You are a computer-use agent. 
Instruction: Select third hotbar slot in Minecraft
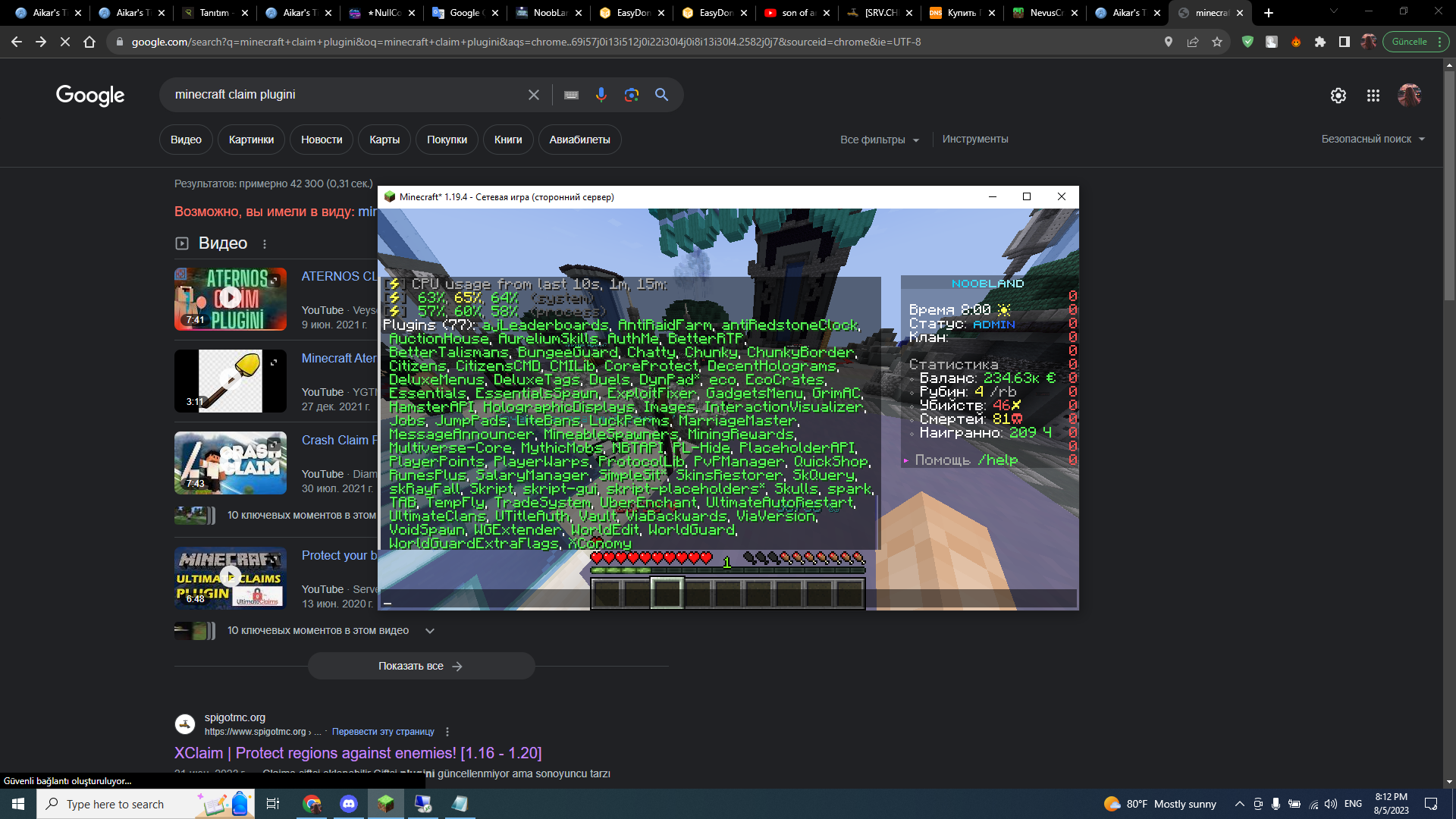point(667,594)
